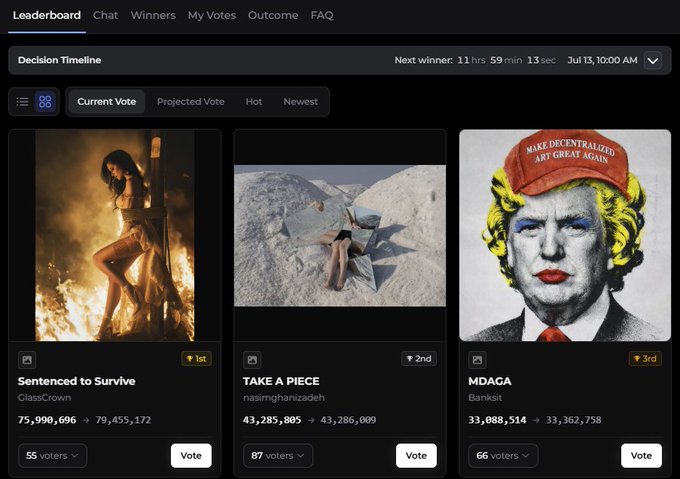Vote for MDAGA
680x479 pixels.
pos(641,456)
